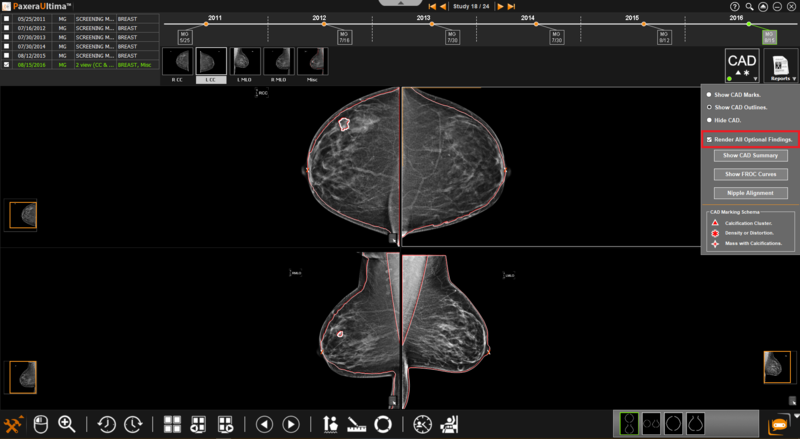
Task: Tick the 05/25/2011 study checkbox
Action: [7, 20]
